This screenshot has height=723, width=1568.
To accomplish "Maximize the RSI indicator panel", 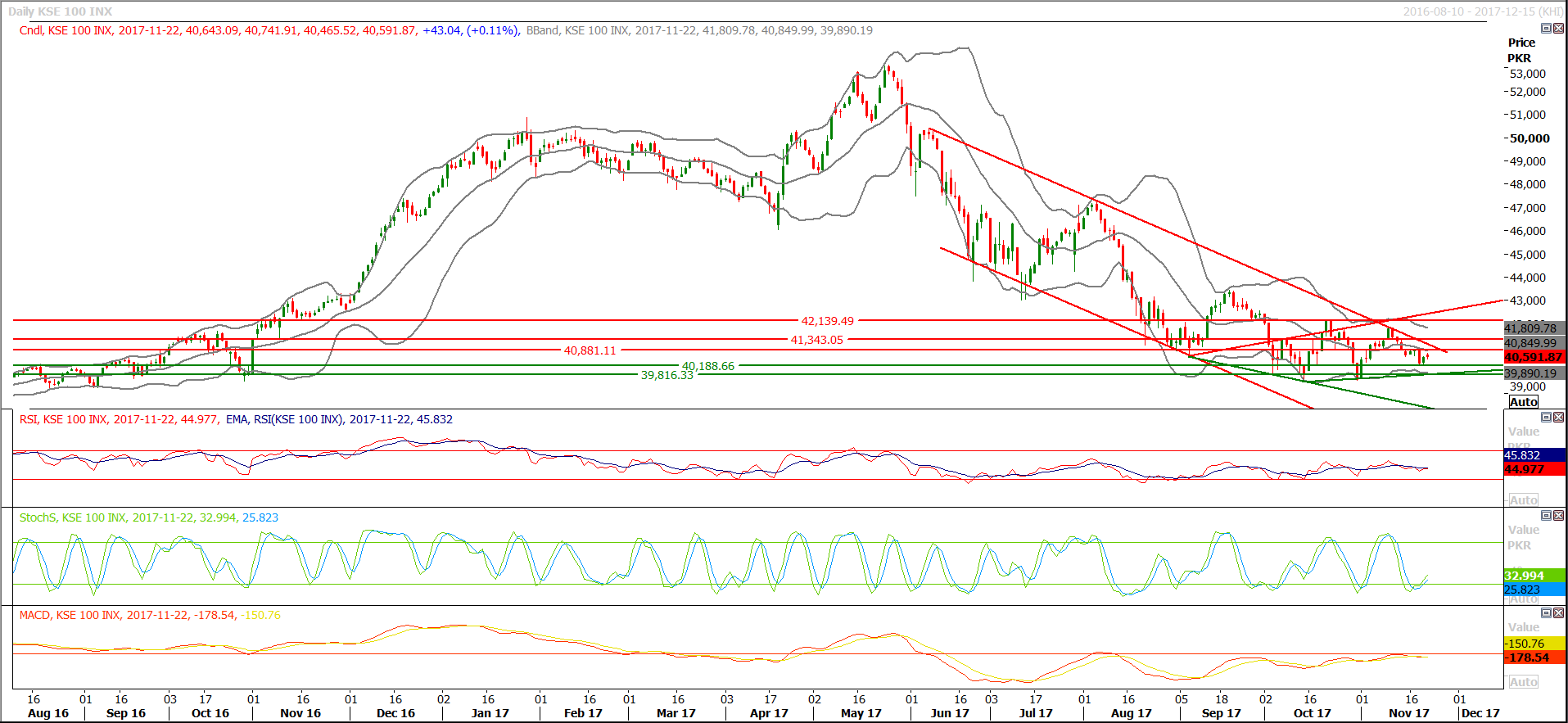I will (1546, 418).
